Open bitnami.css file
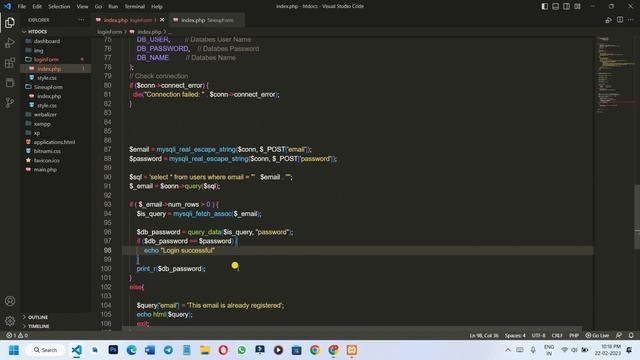Screen dimensions: 640x360 click(47, 151)
